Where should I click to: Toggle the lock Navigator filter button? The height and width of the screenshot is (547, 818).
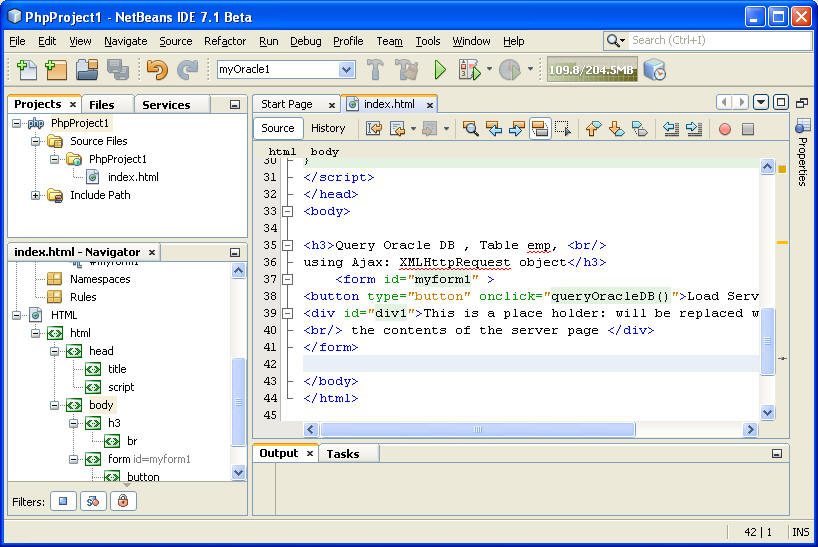[123, 501]
